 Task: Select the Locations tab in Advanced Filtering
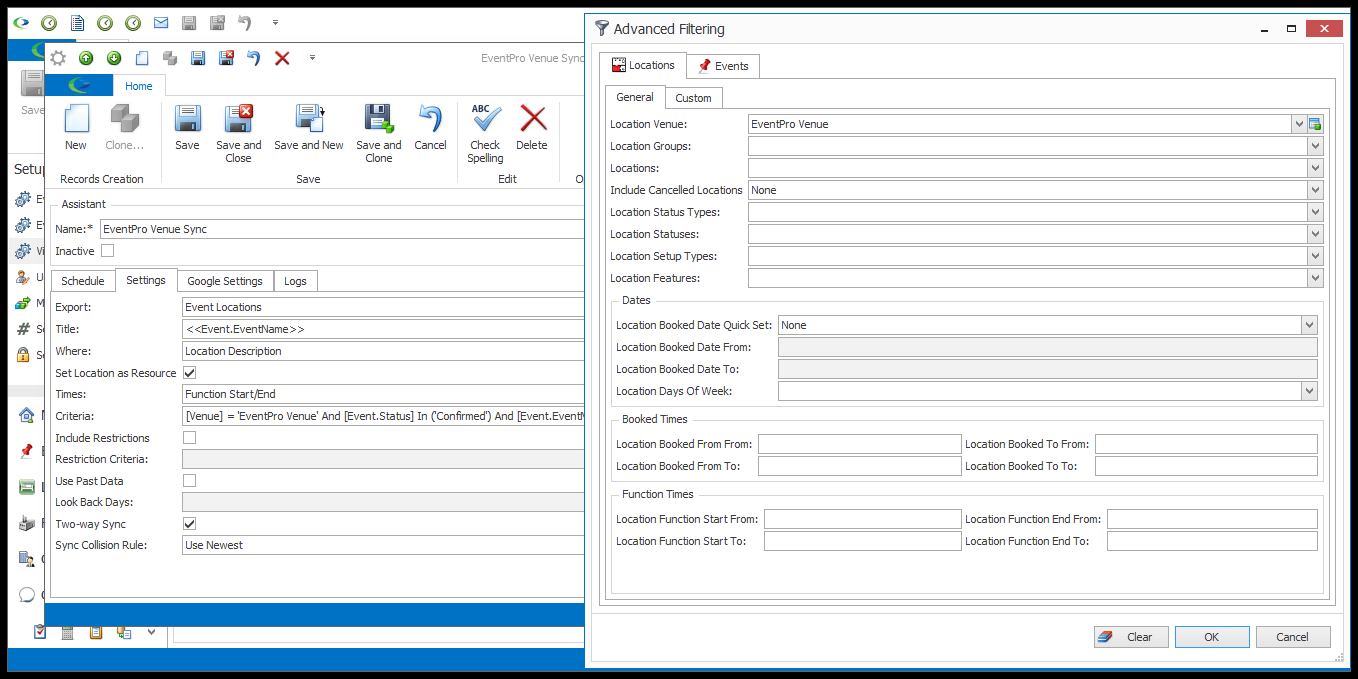(x=643, y=65)
